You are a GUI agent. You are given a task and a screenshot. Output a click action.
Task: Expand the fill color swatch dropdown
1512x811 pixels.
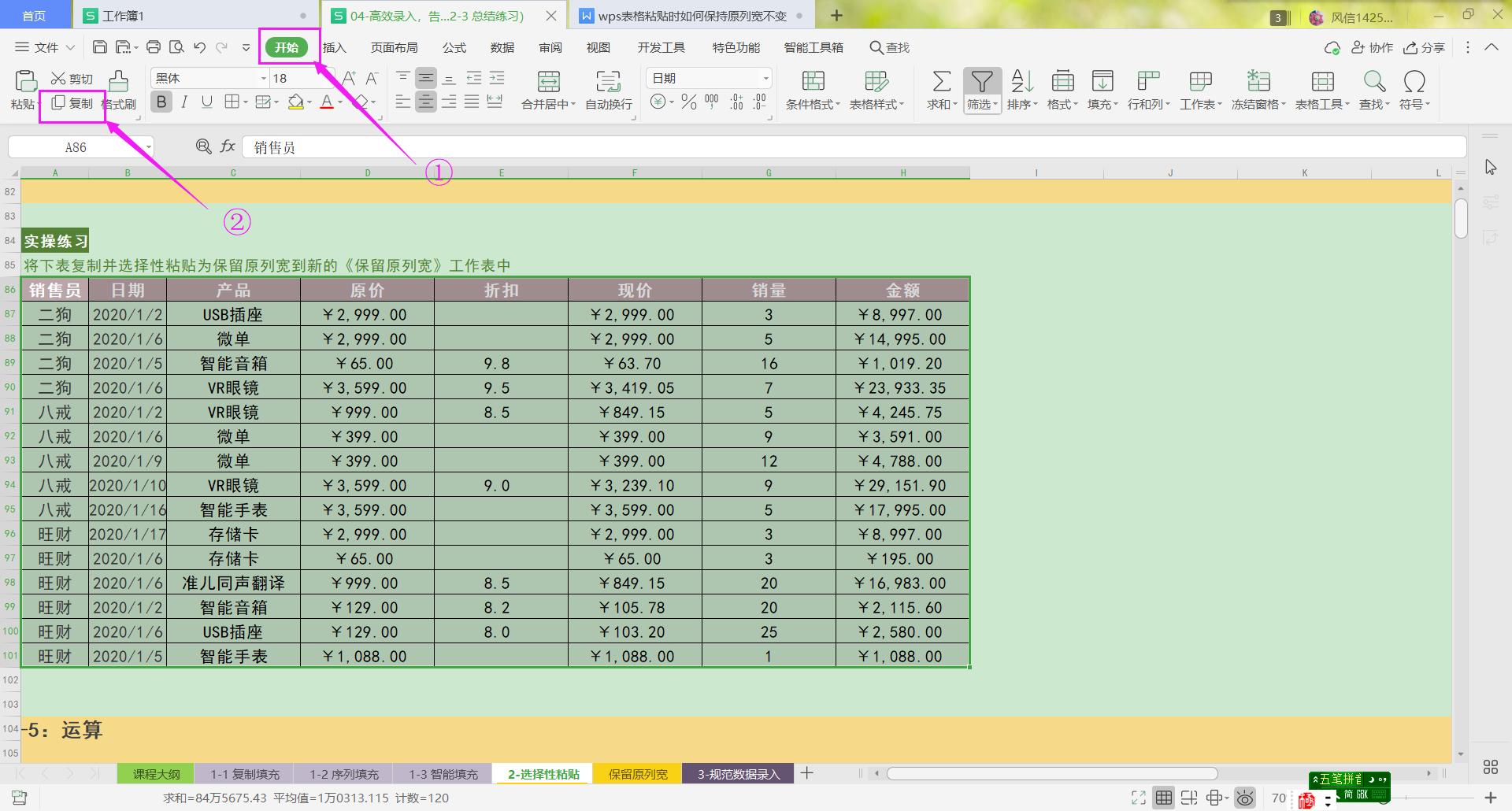tap(309, 103)
